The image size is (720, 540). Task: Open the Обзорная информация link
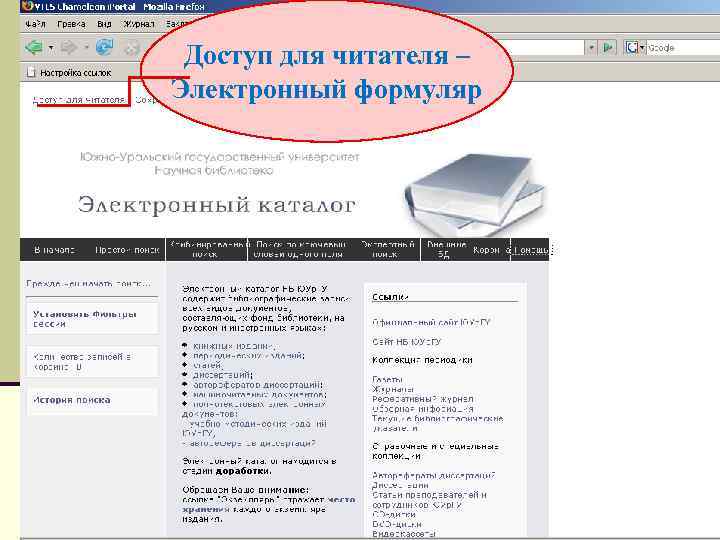422,409
